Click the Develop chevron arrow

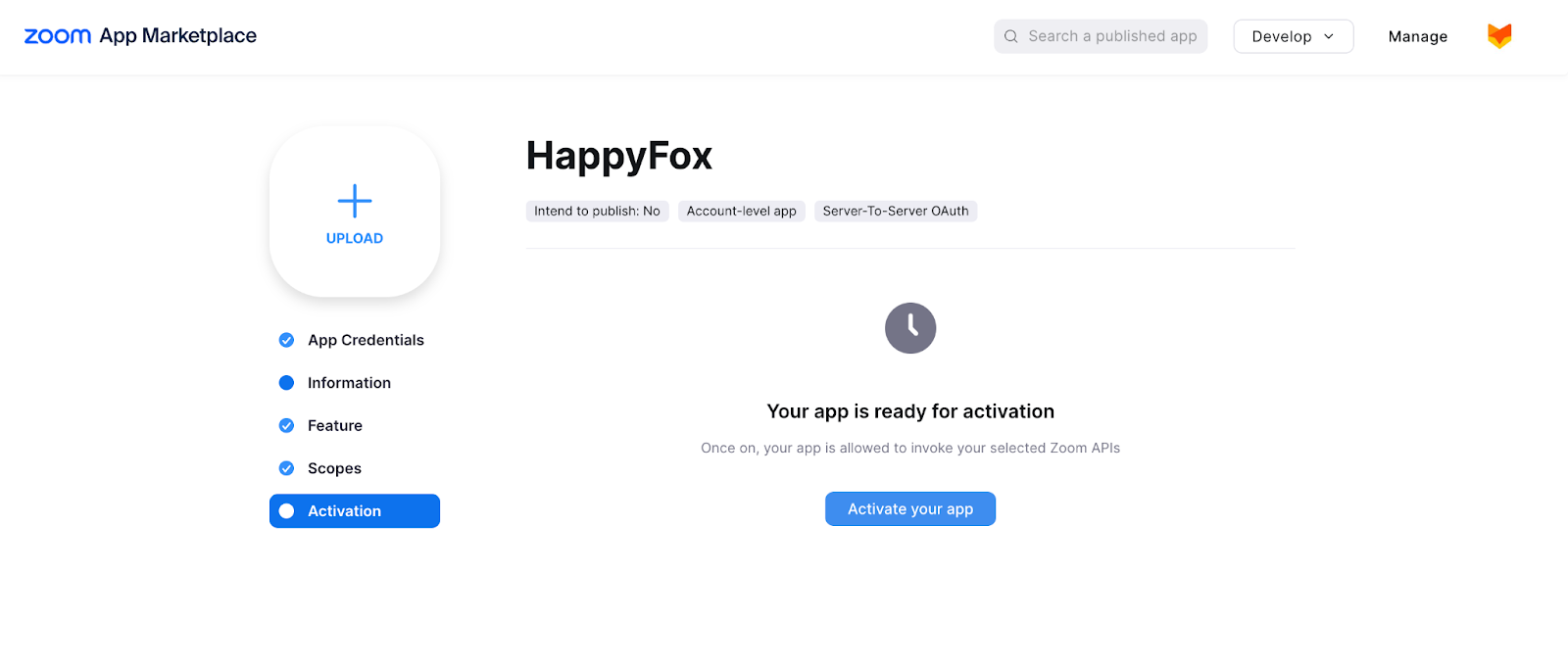click(1329, 36)
